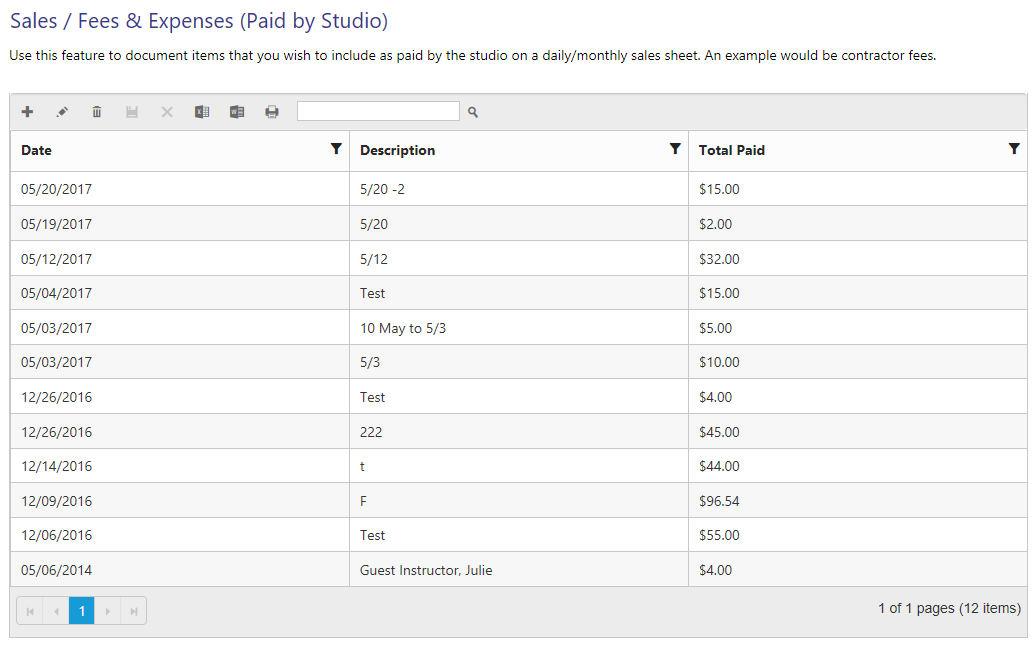Image resolution: width=1033 pixels, height=652 pixels.
Task: Click the pencil edit icon
Action: coord(62,112)
